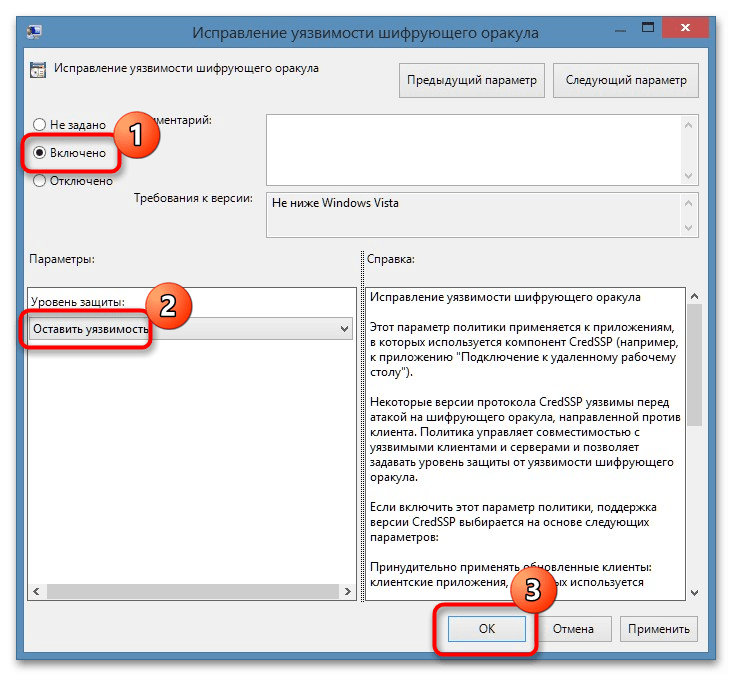Maximize the policy dialog window
This screenshot has height=676, width=732.
pos(648,28)
